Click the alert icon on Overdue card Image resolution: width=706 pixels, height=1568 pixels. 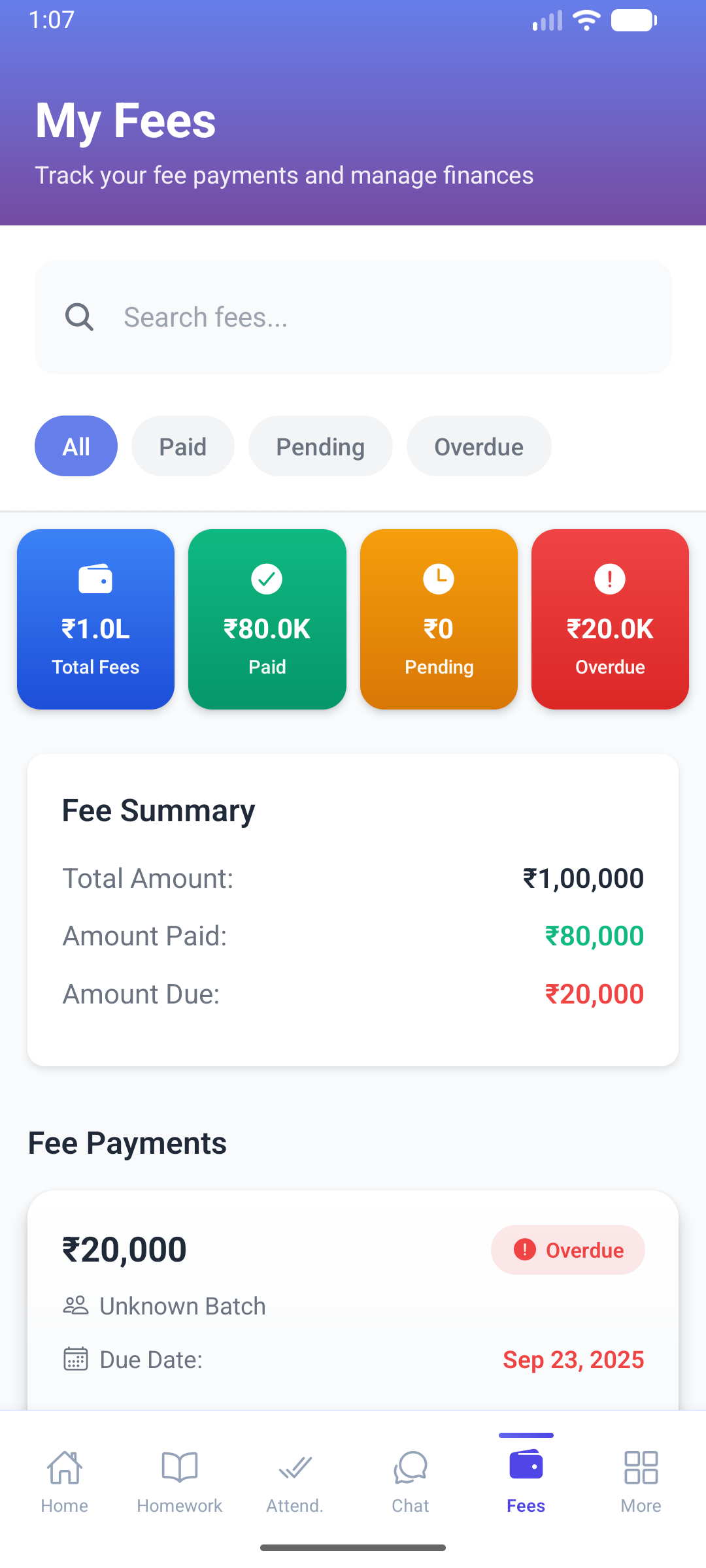[610, 578]
